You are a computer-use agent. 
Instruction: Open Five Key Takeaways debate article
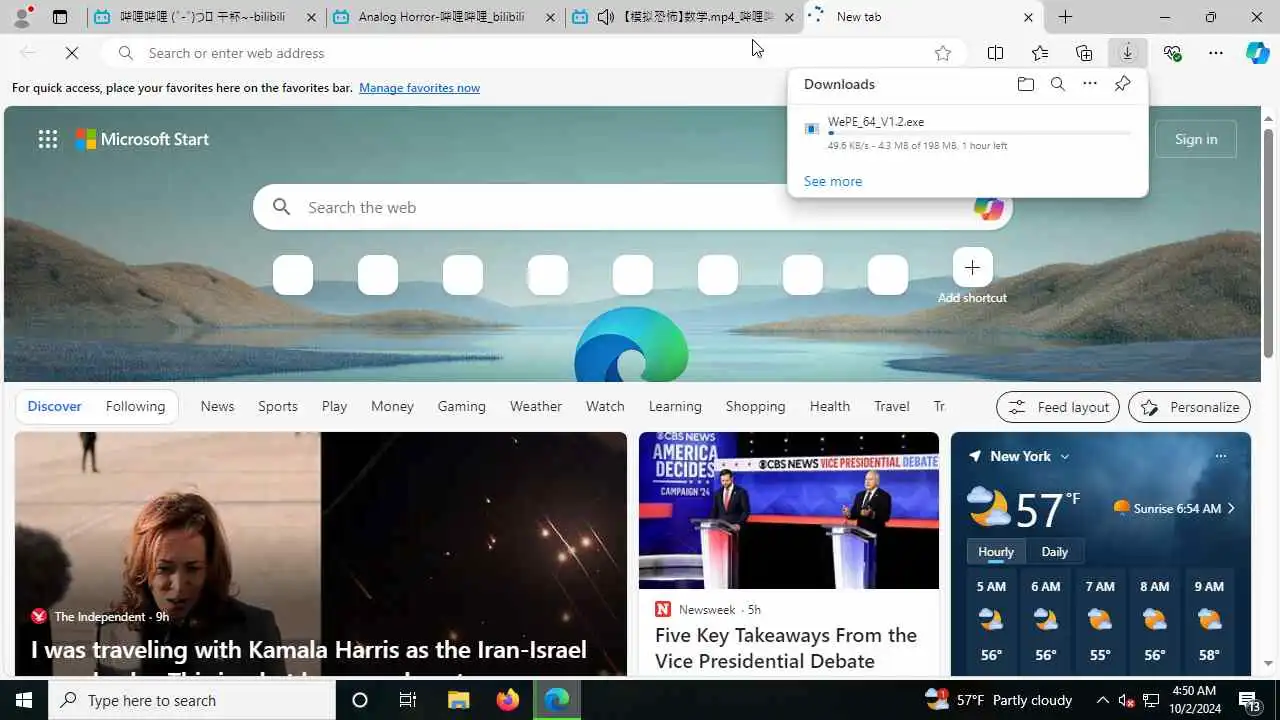786,648
